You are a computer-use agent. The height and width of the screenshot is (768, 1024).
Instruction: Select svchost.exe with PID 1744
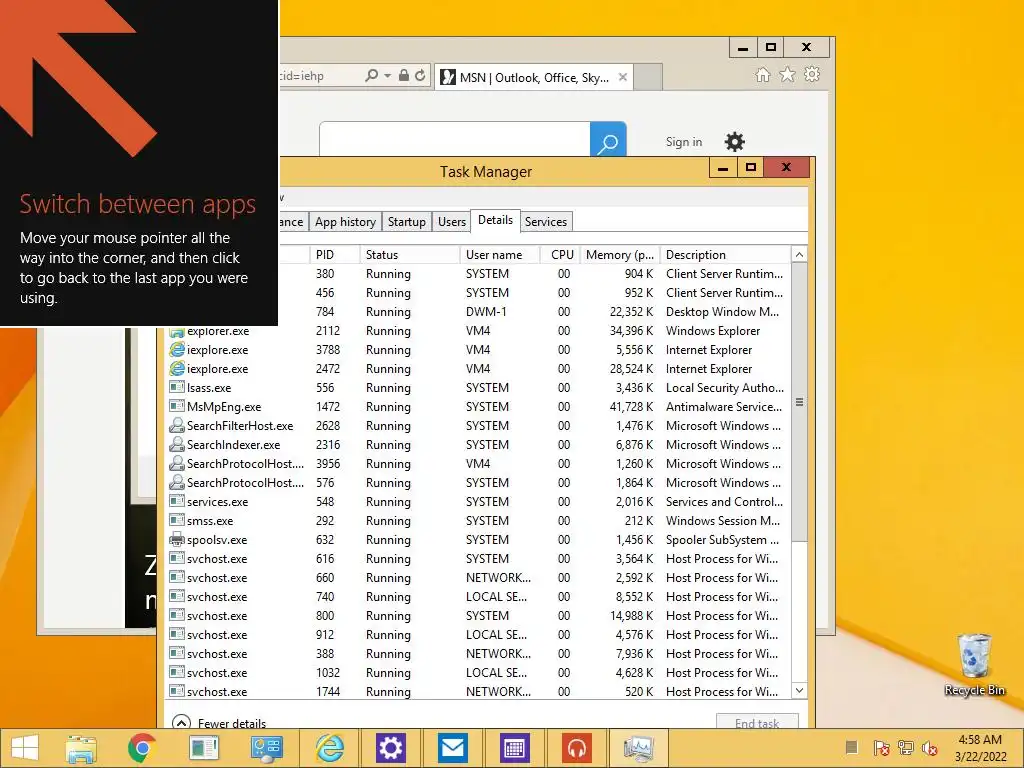pos(478,691)
